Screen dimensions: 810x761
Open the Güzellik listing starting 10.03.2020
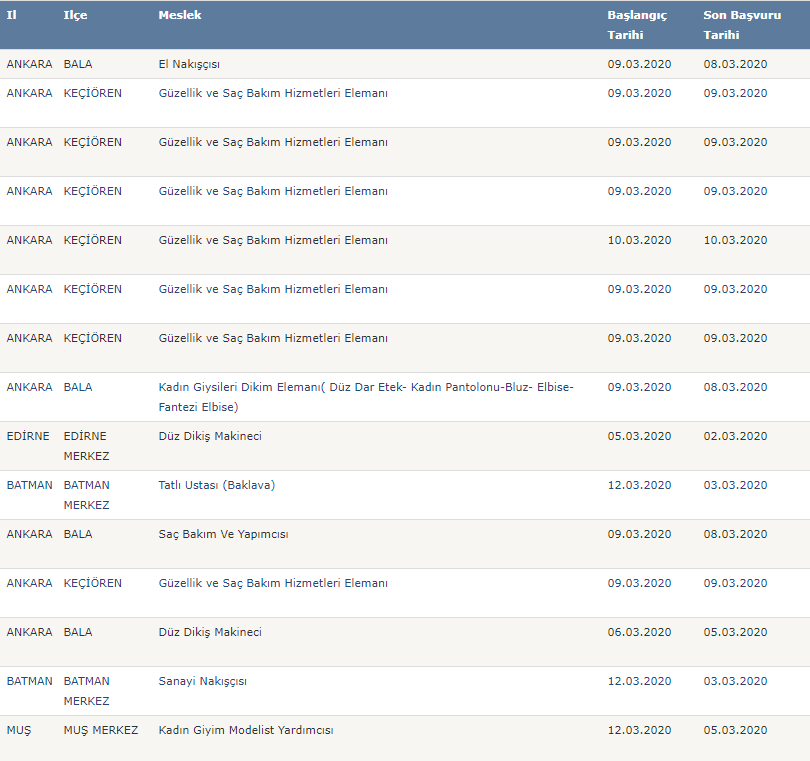coord(273,240)
